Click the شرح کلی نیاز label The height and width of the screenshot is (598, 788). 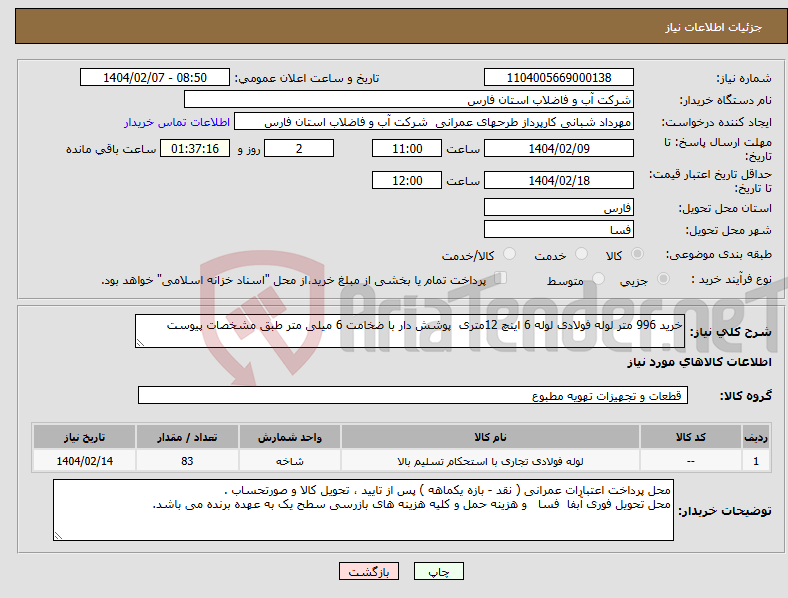(730, 332)
